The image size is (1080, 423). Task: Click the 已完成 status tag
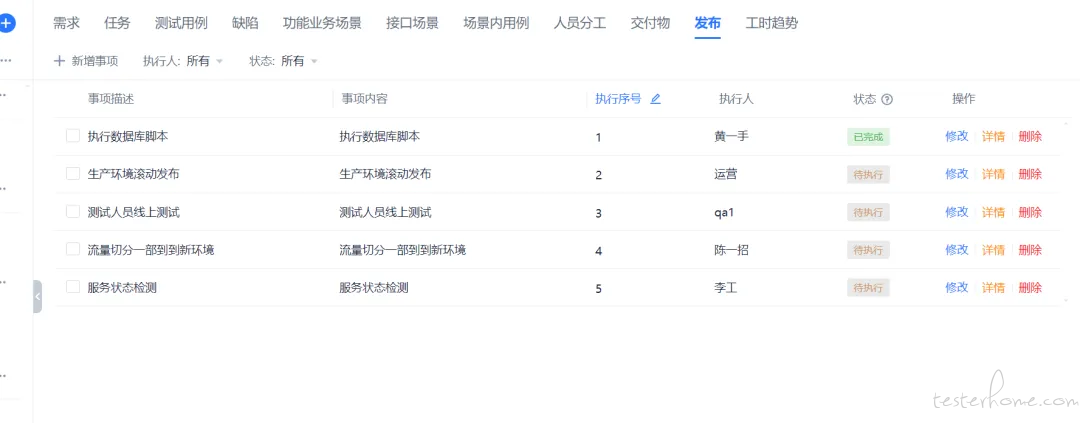tap(868, 137)
